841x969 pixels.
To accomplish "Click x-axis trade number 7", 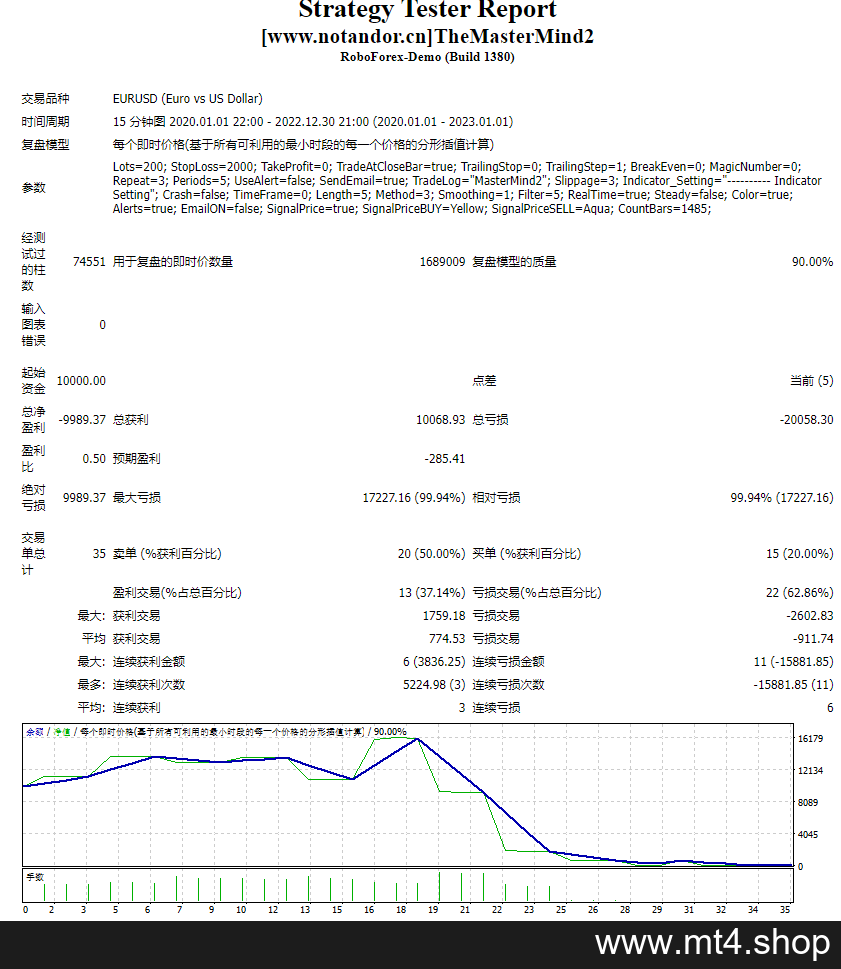I will (179, 910).
